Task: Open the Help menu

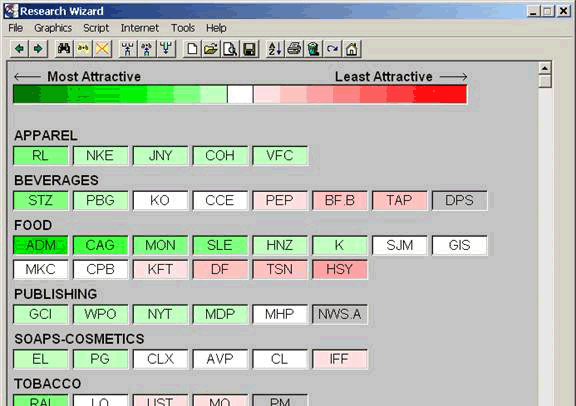Action: 216,28
